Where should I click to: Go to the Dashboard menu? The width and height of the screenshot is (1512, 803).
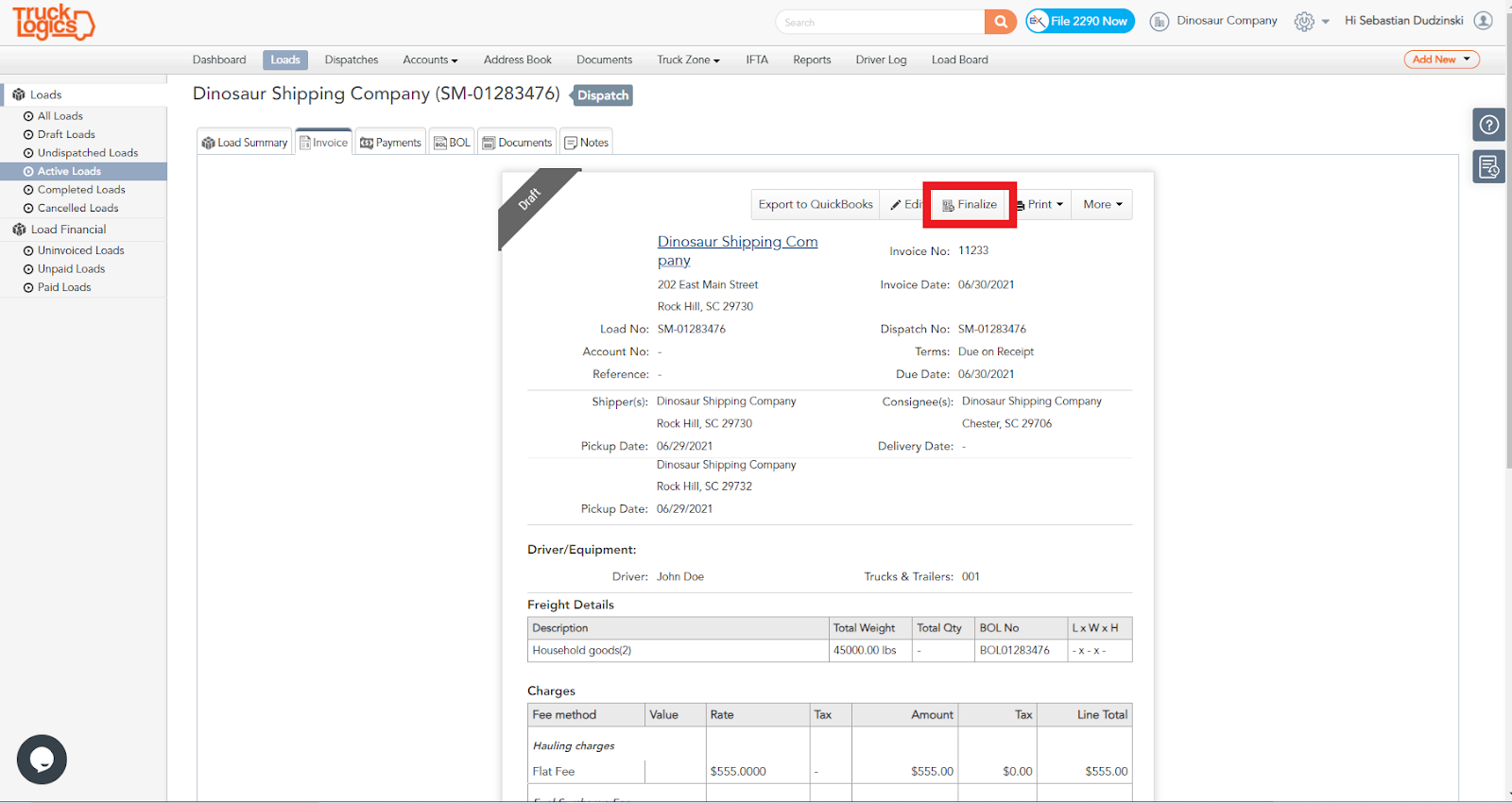click(x=219, y=60)
